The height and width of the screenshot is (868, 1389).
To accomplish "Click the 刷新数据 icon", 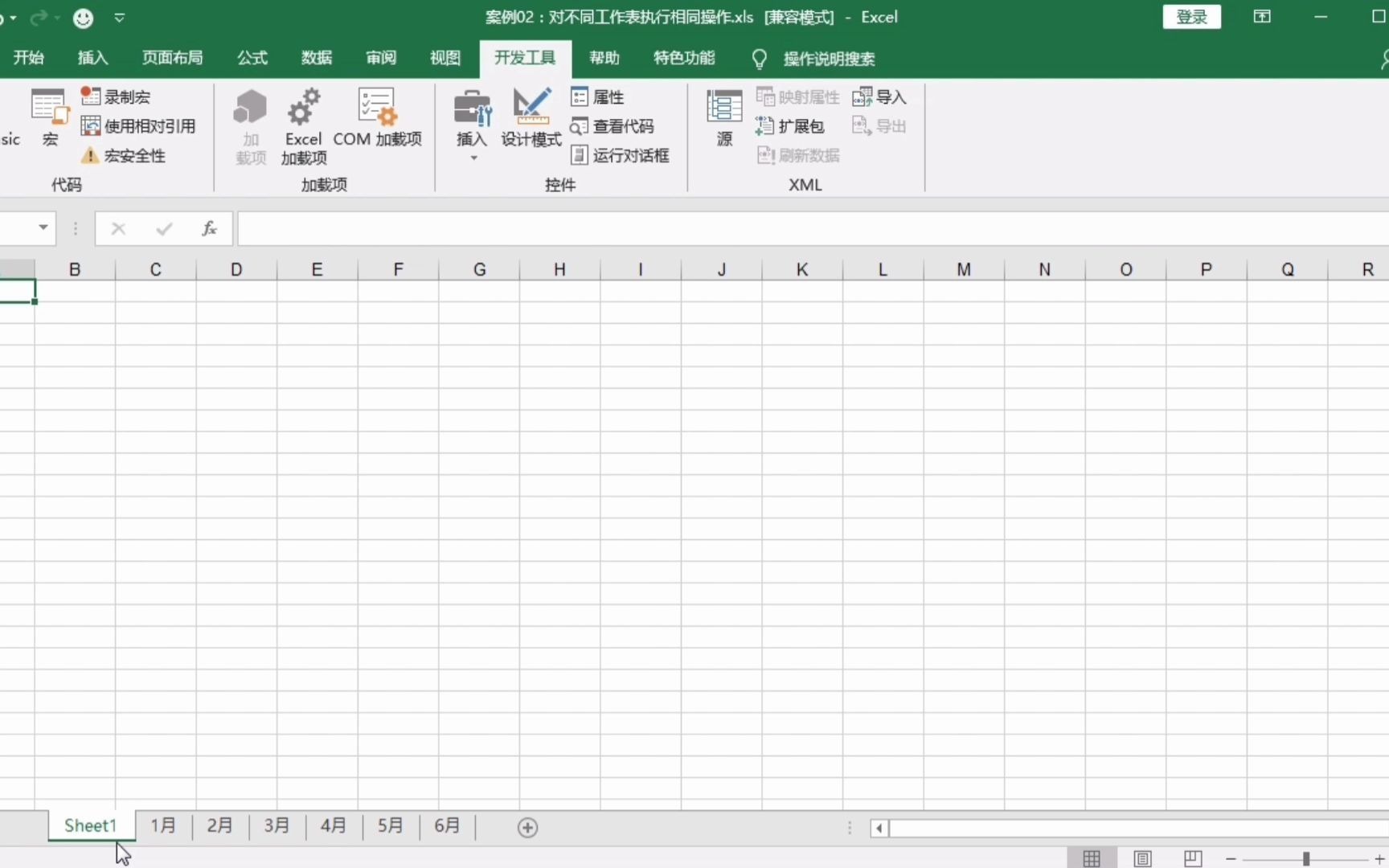I will (797, 155).
